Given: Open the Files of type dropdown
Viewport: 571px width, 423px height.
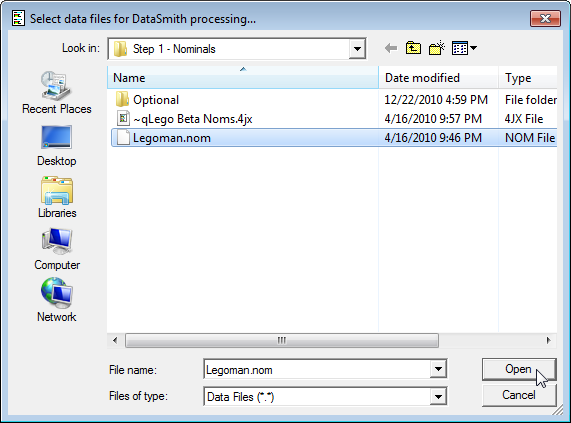Looking at the screenshot, I should coord(438,396).
